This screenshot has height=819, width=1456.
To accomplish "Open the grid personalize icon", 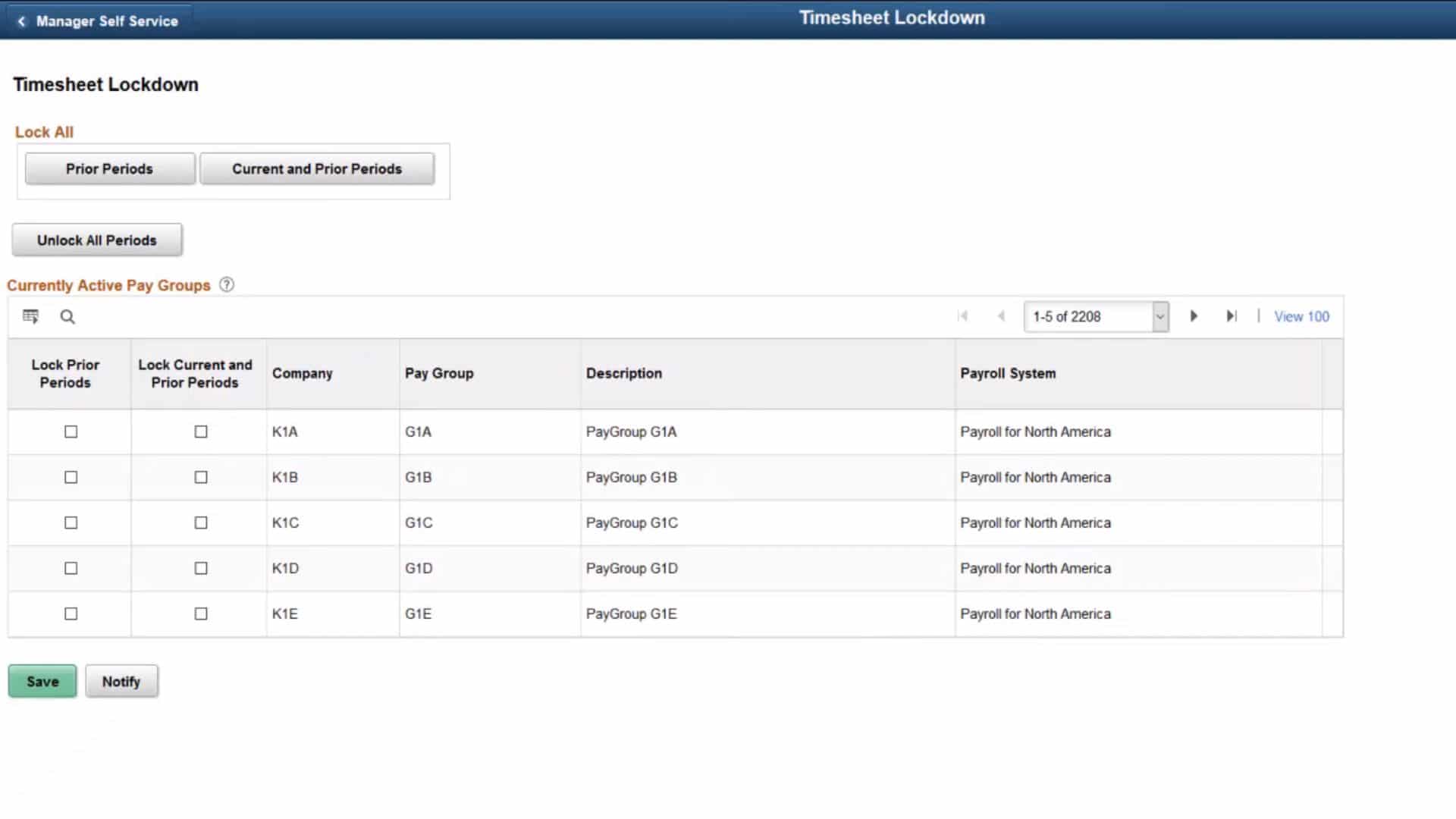I will click(x=30, y=317).
